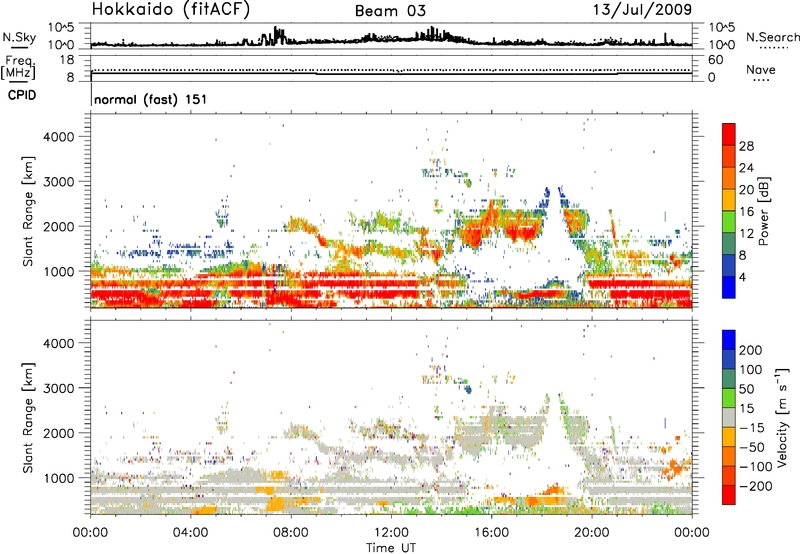Click the Velocity panel 'Slant Range [km]' label
This screenshot has width=800, height=554.
(x=28, y=418)
